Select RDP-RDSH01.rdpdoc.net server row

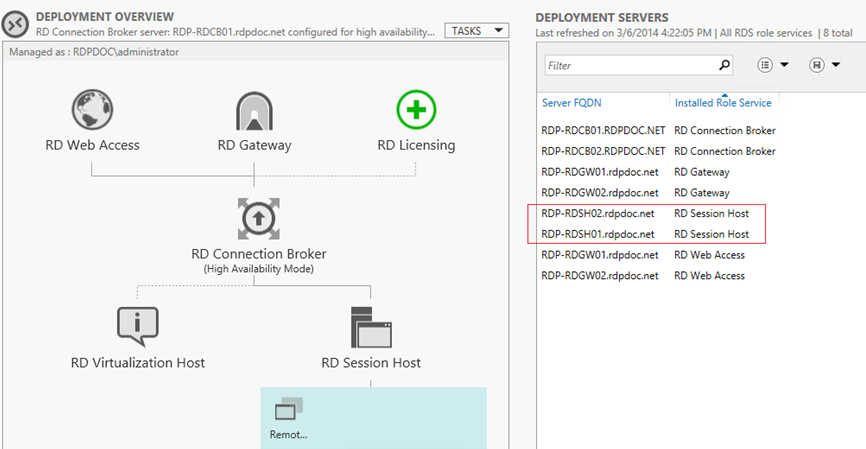tap(645, 234)
